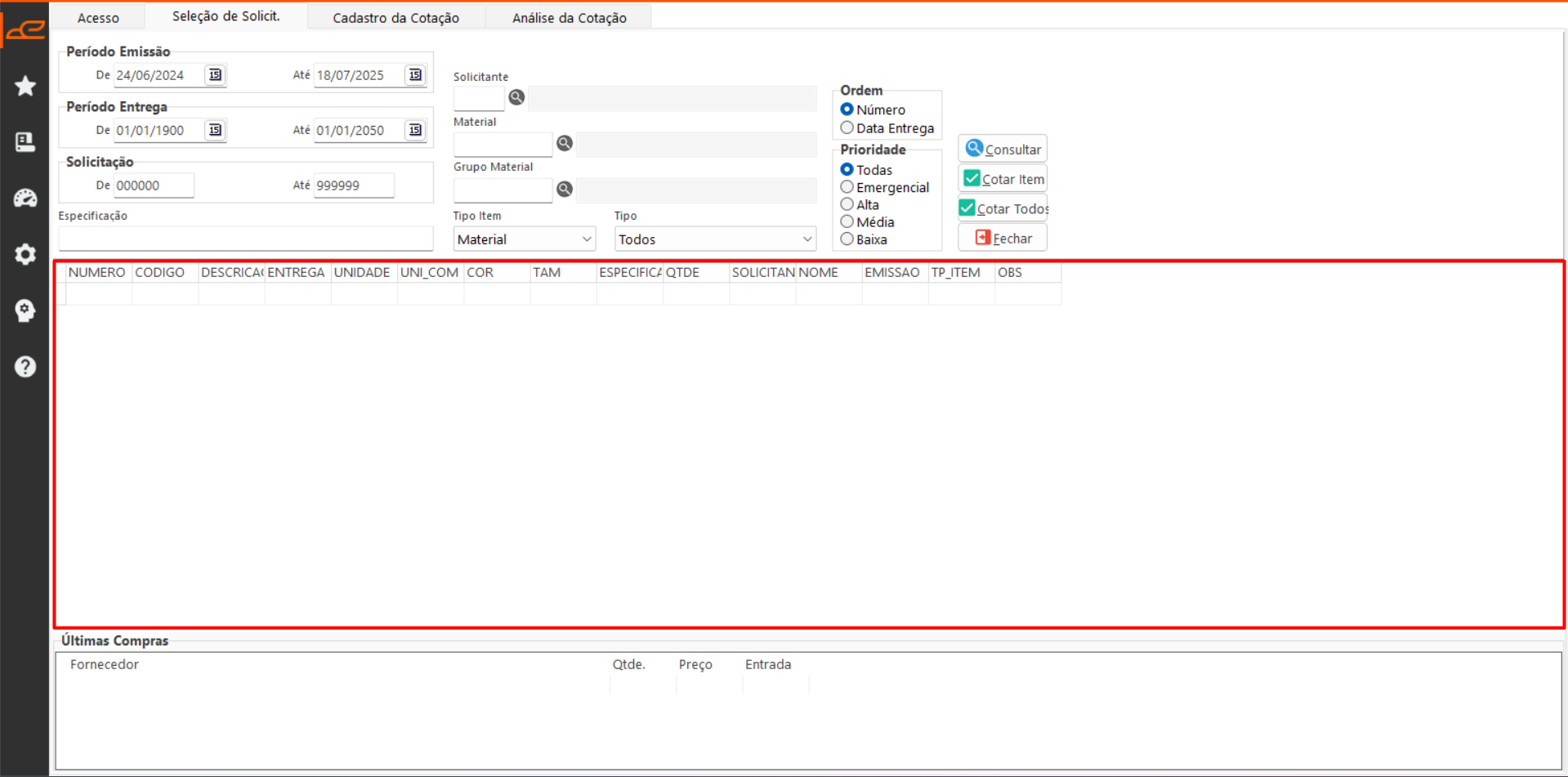
Task: Click into the Especificação text field
Action: 245,239
